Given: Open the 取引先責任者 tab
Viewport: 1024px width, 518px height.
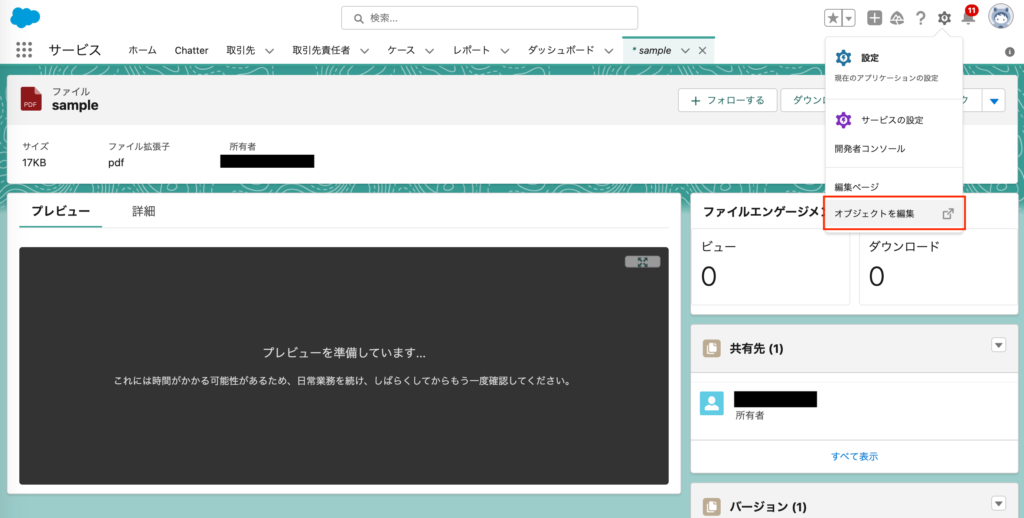Looking at the screenshot, I should pyautogui.click(x=321, y=50).
